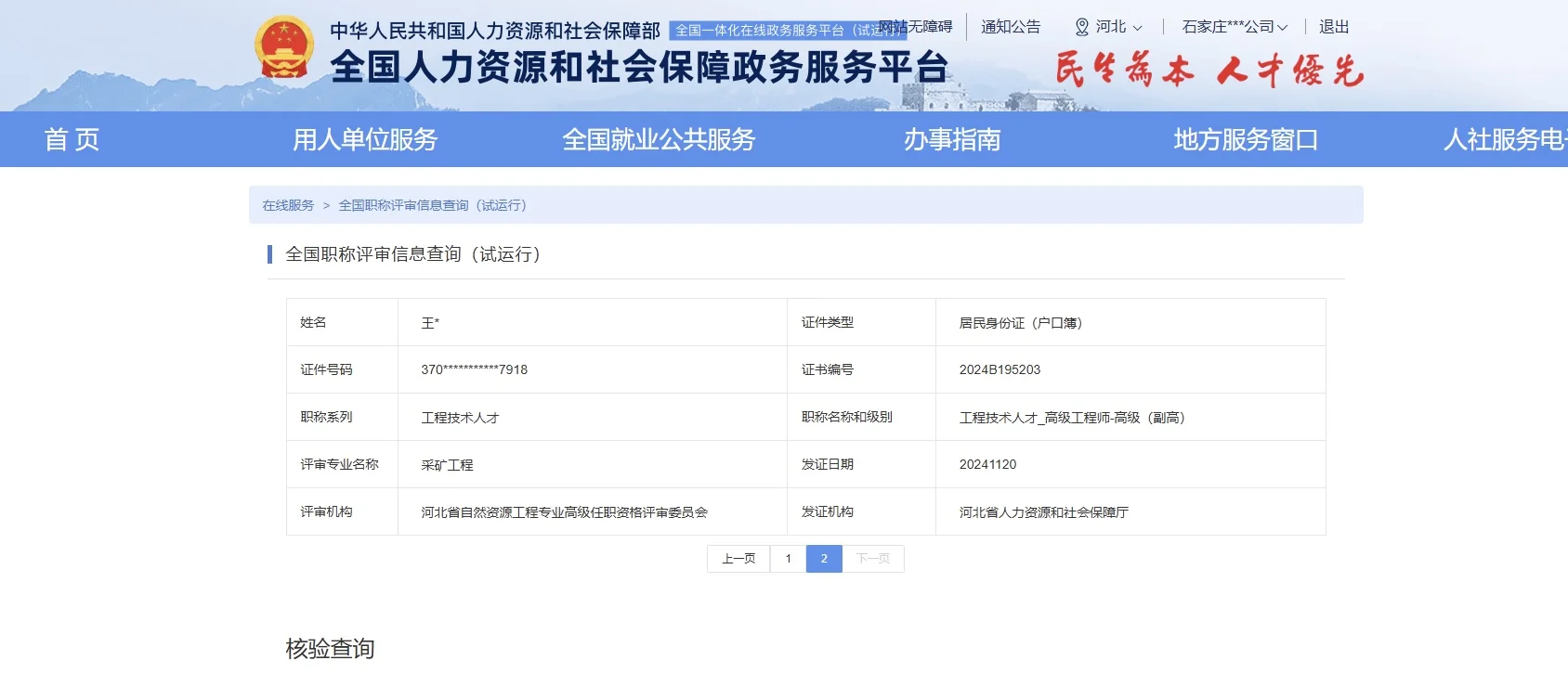Image resolution: width=1568 pixels, height=673 pixels.
Task: Click the 下一页 pagination button
Action: coord(873,559)
